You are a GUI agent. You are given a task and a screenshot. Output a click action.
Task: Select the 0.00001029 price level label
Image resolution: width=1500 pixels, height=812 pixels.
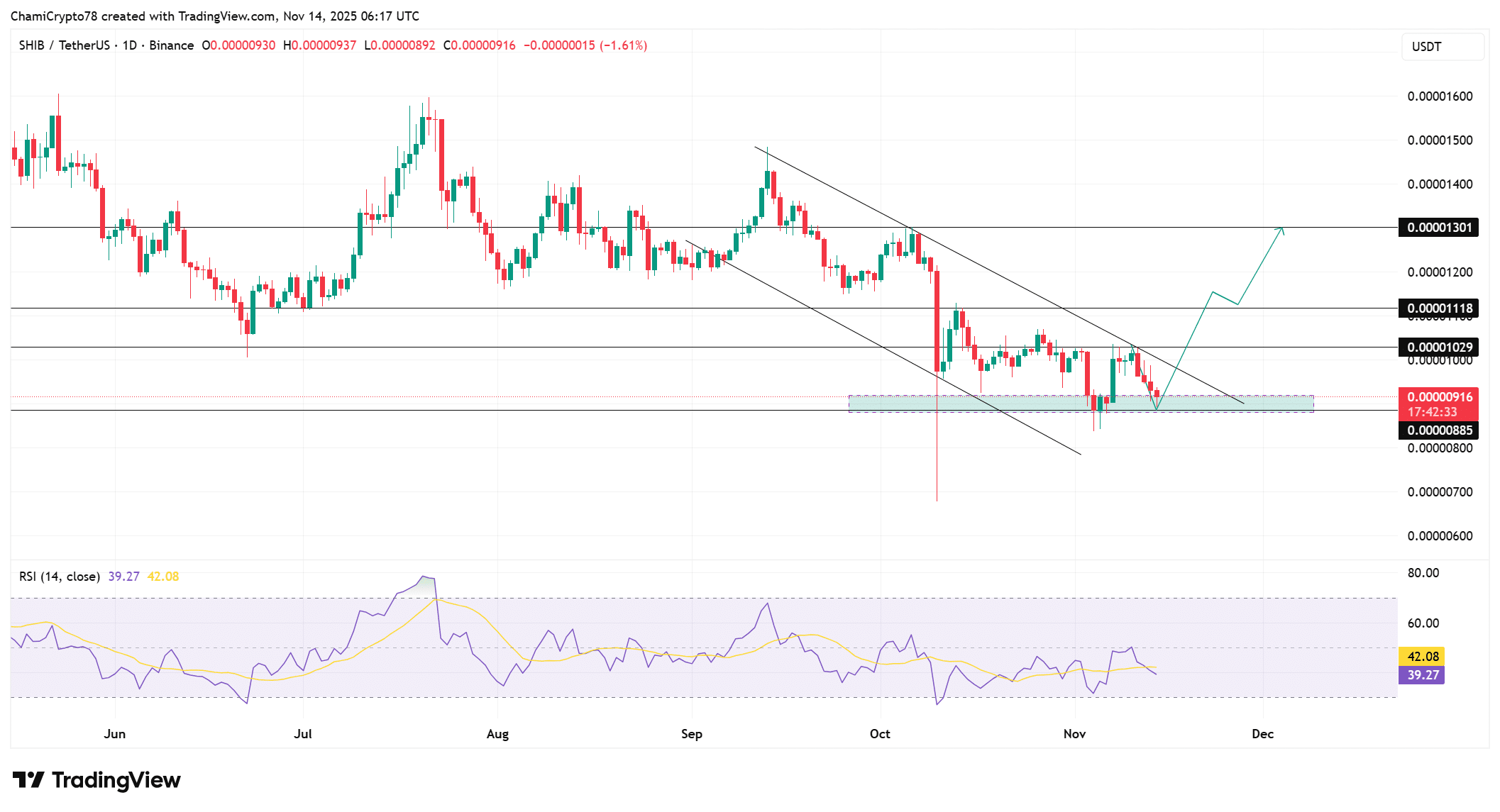coord(1438,347)
